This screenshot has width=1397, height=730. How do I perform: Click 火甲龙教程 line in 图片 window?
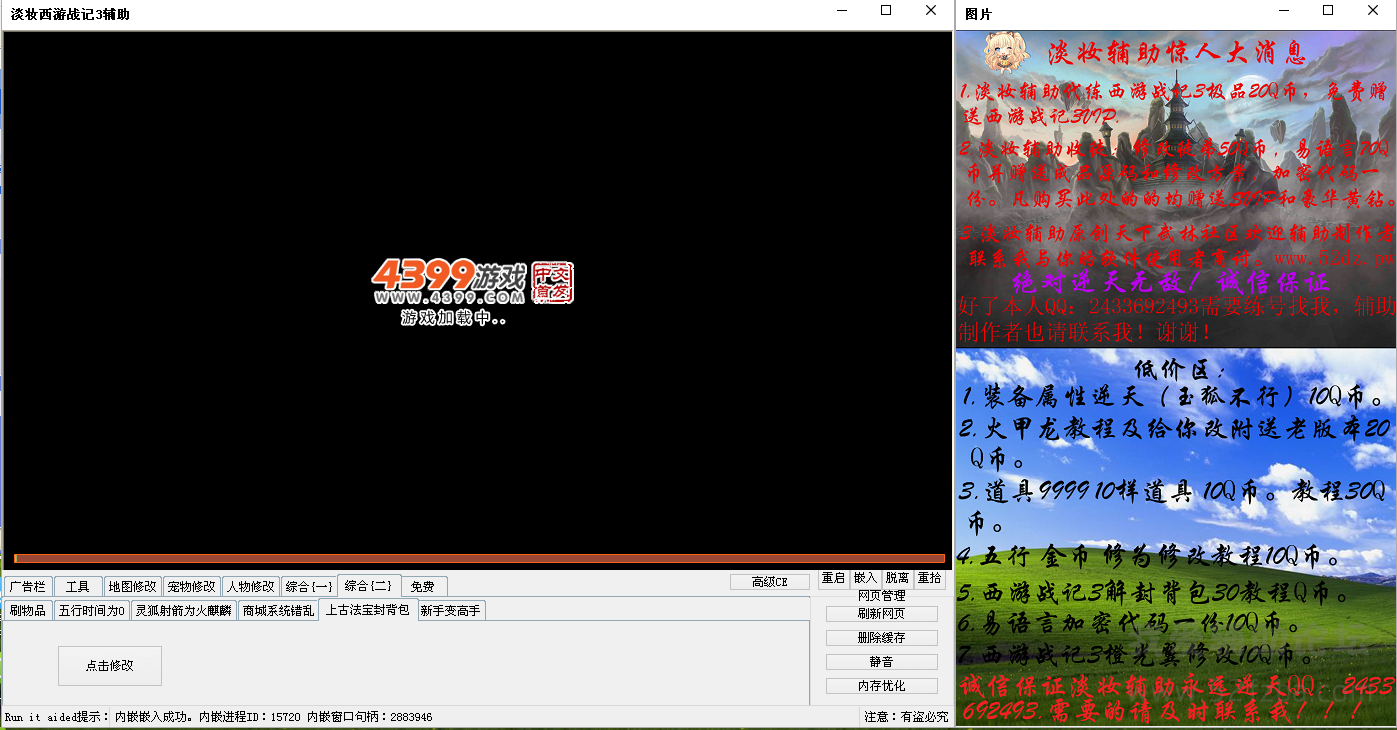[x=1176, y=443]
